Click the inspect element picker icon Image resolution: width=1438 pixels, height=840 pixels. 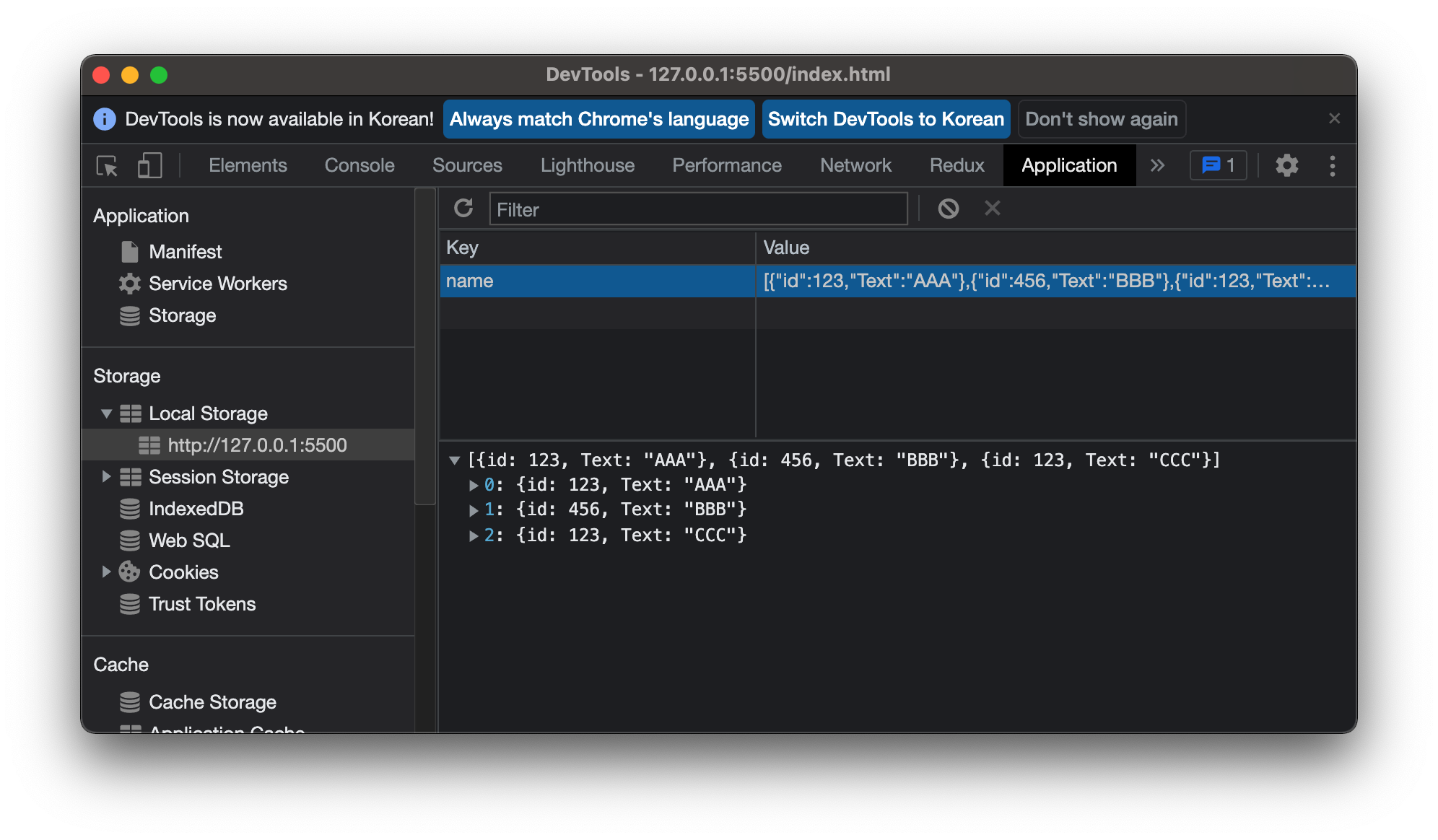pyautogui.click(x=107, y=166)
